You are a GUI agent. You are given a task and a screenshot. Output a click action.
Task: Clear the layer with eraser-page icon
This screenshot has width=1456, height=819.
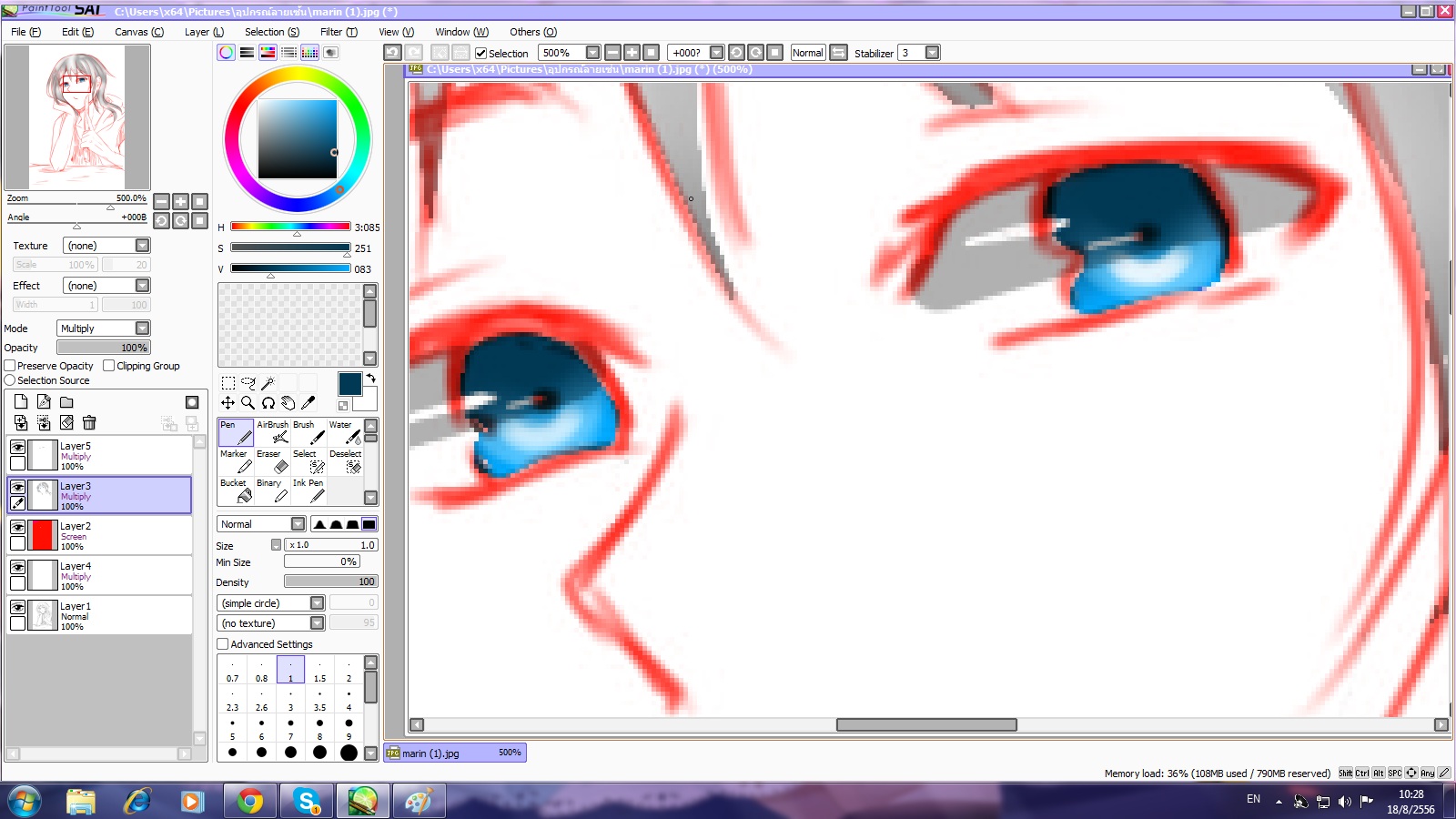pos(66,422)
